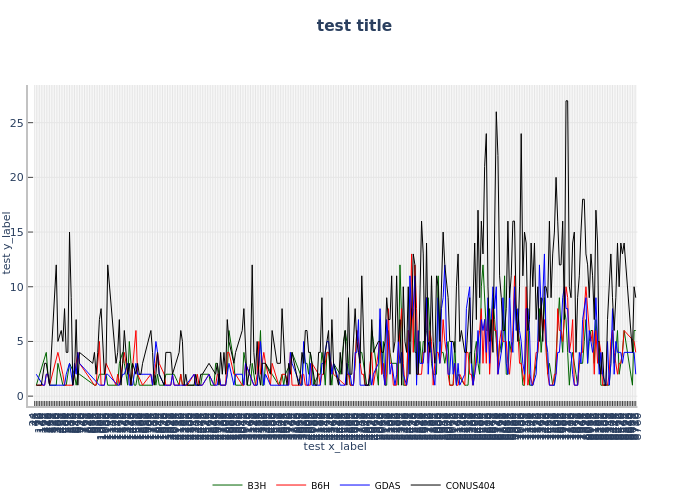Hide the CONUS404 trace from legend
This screenshot has height=500, width=700.
click(x=469, y=486)
